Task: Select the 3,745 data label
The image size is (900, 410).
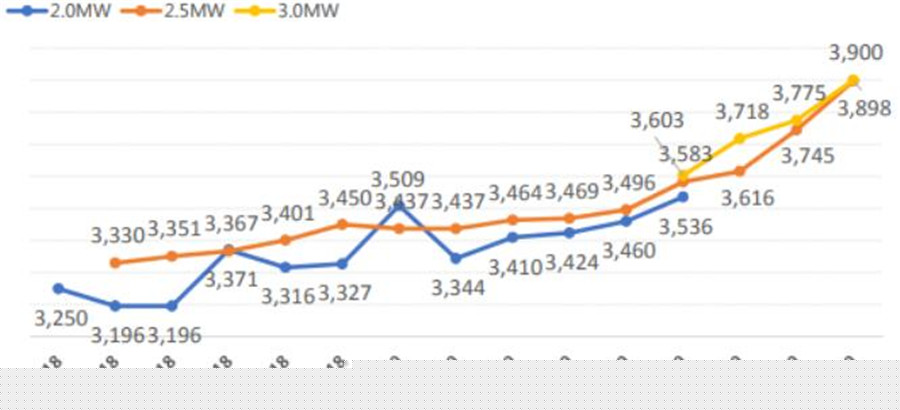Action: (x=807, y=155)
